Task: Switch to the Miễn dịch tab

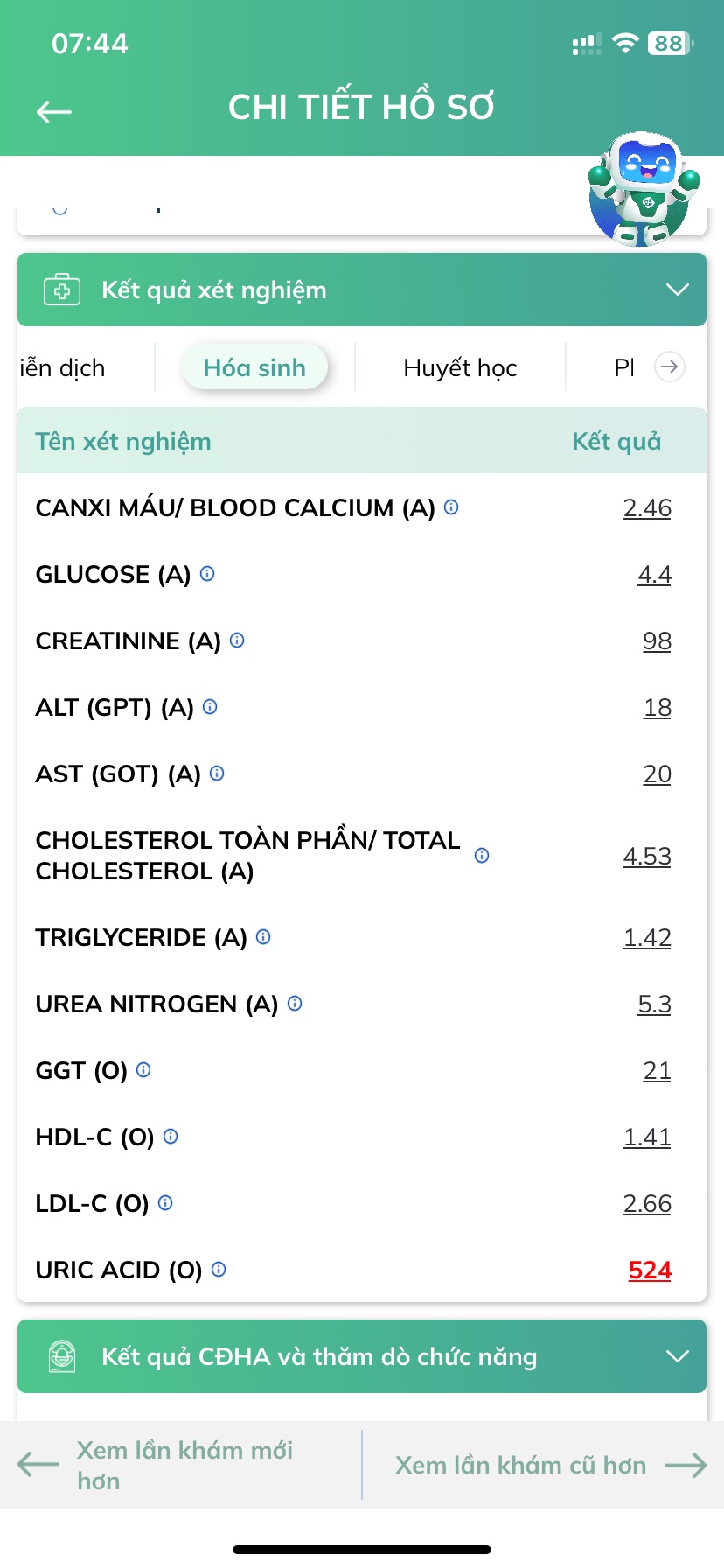Action: [x=61, y=368]
